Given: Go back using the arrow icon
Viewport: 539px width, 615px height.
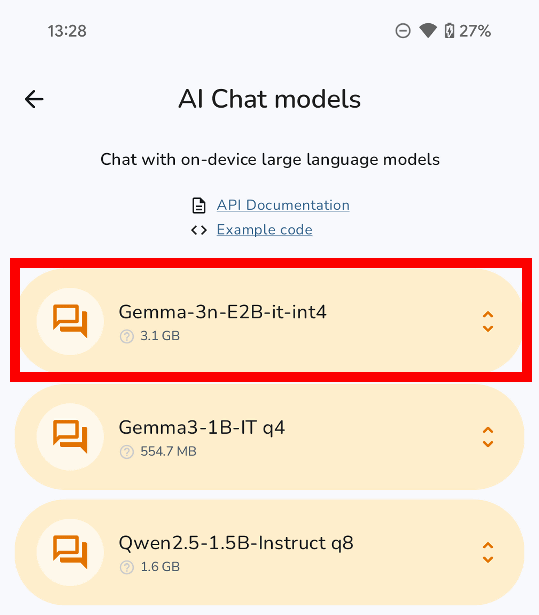Looking at the screenshot, I should tap(34, 99).
